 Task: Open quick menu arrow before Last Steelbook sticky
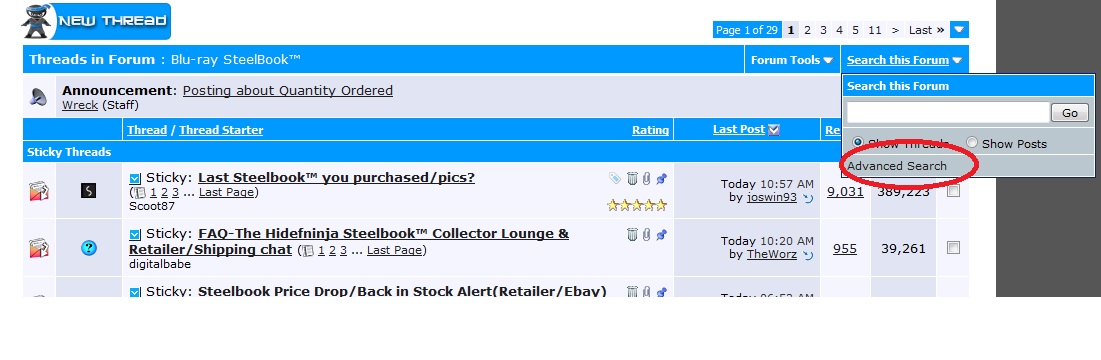tap(135, 178)
